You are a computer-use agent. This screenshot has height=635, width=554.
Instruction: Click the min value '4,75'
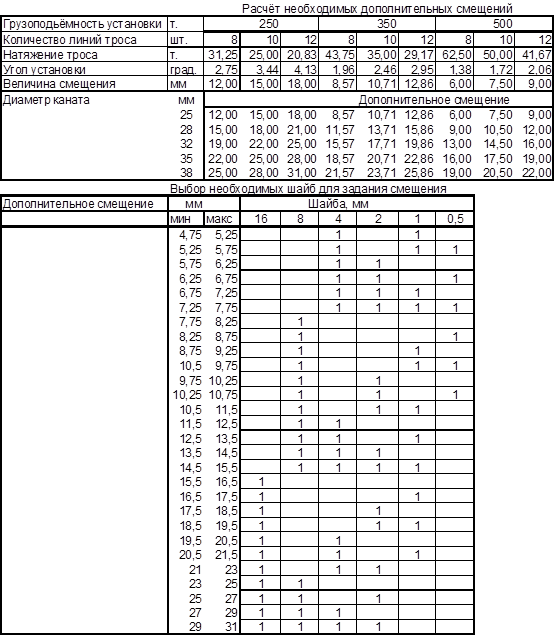[x=190, y=234]
